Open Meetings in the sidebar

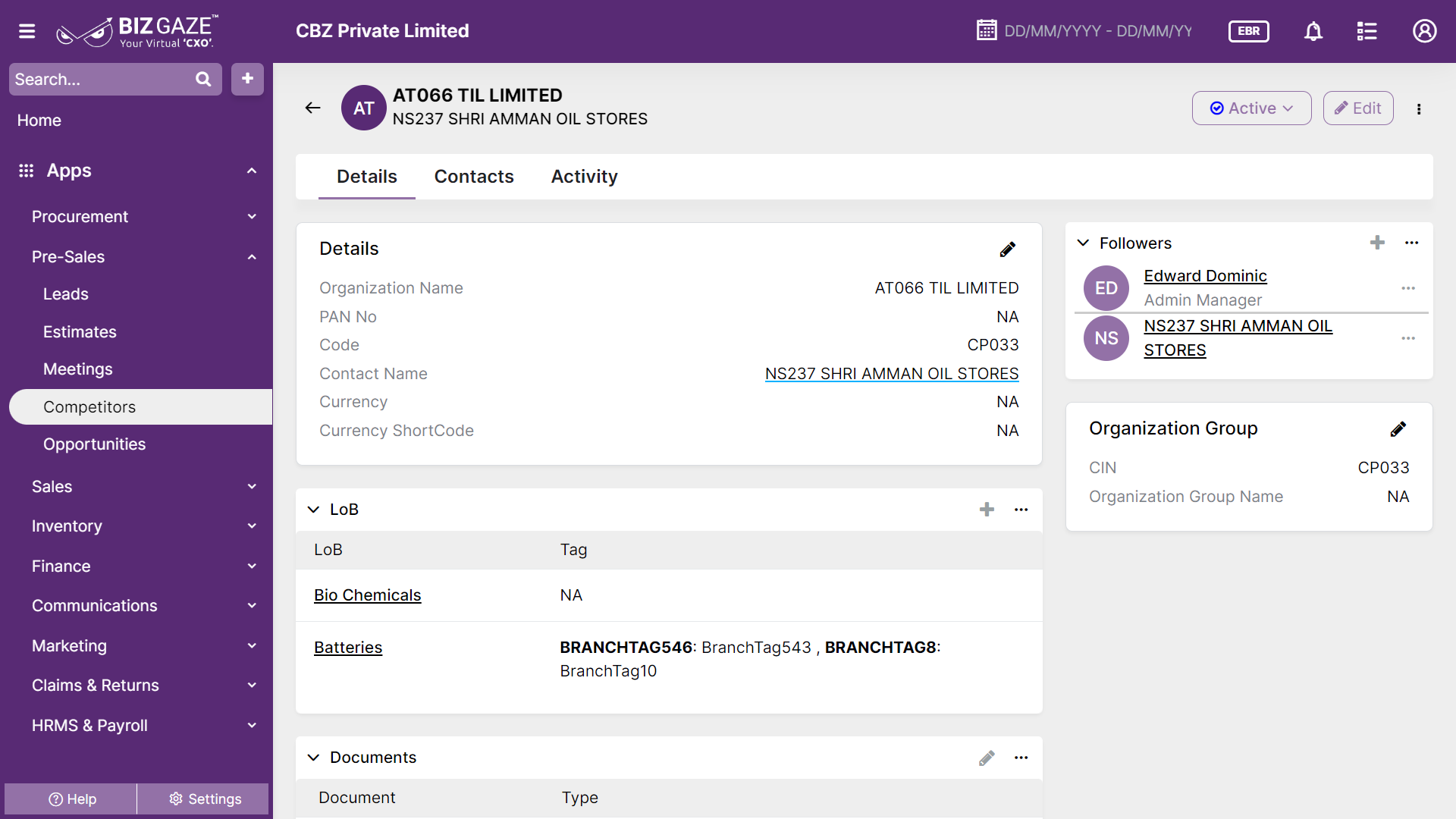(x=78, y=369)
